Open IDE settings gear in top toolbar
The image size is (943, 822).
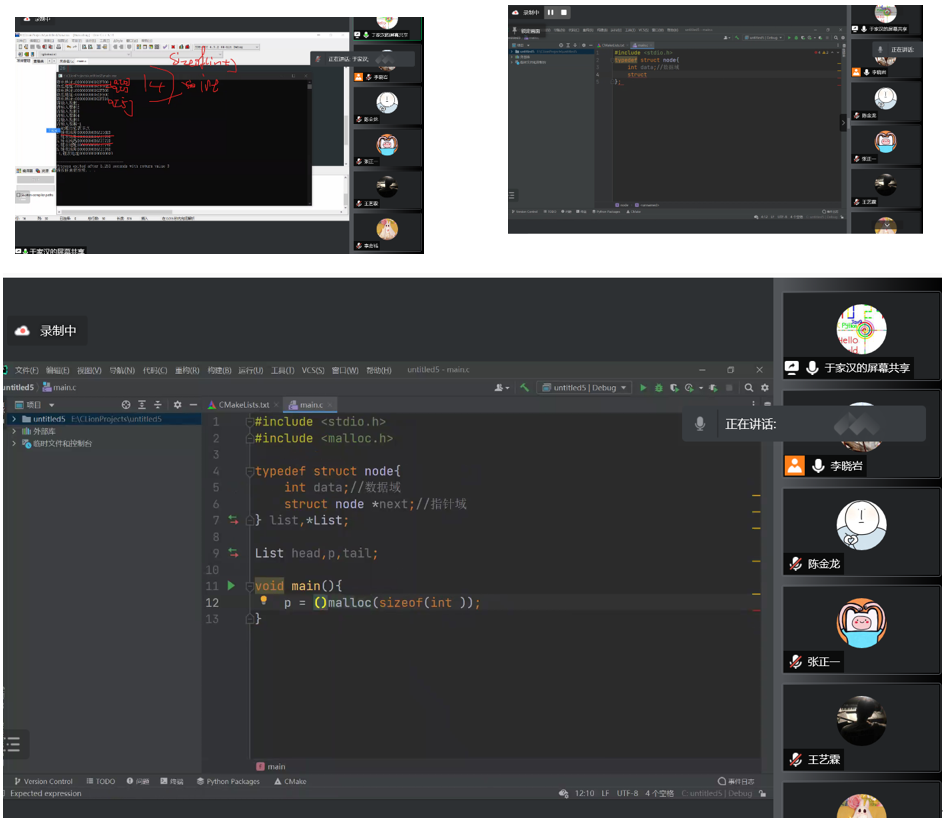tap(765, 388)
